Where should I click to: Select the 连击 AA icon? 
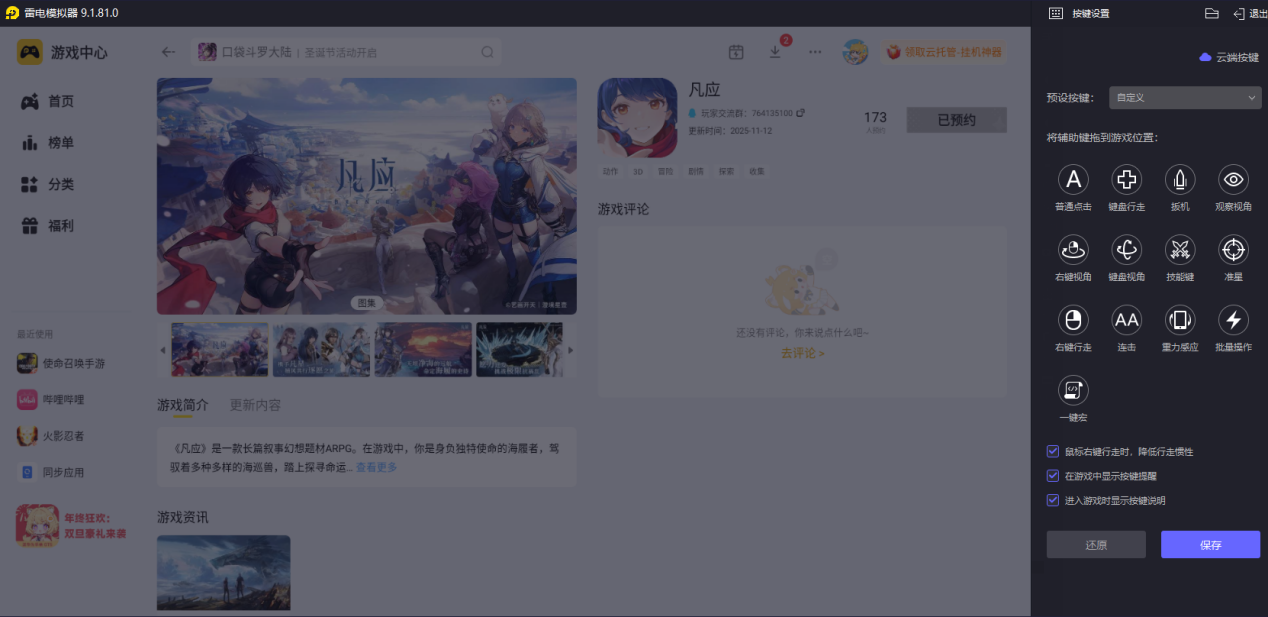point(1127,320)
